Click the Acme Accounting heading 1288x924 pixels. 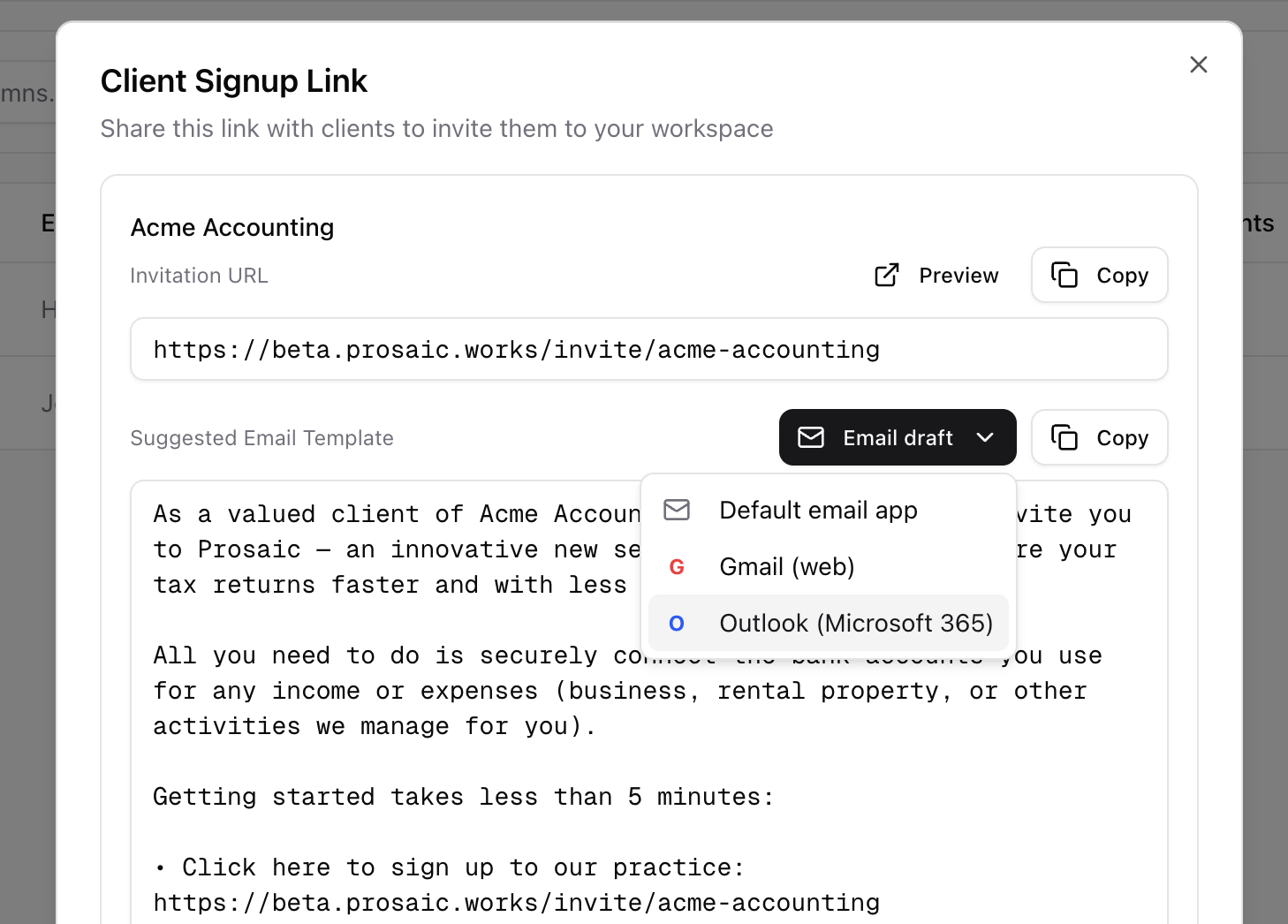pyautogui.click(x=232, y=228)
